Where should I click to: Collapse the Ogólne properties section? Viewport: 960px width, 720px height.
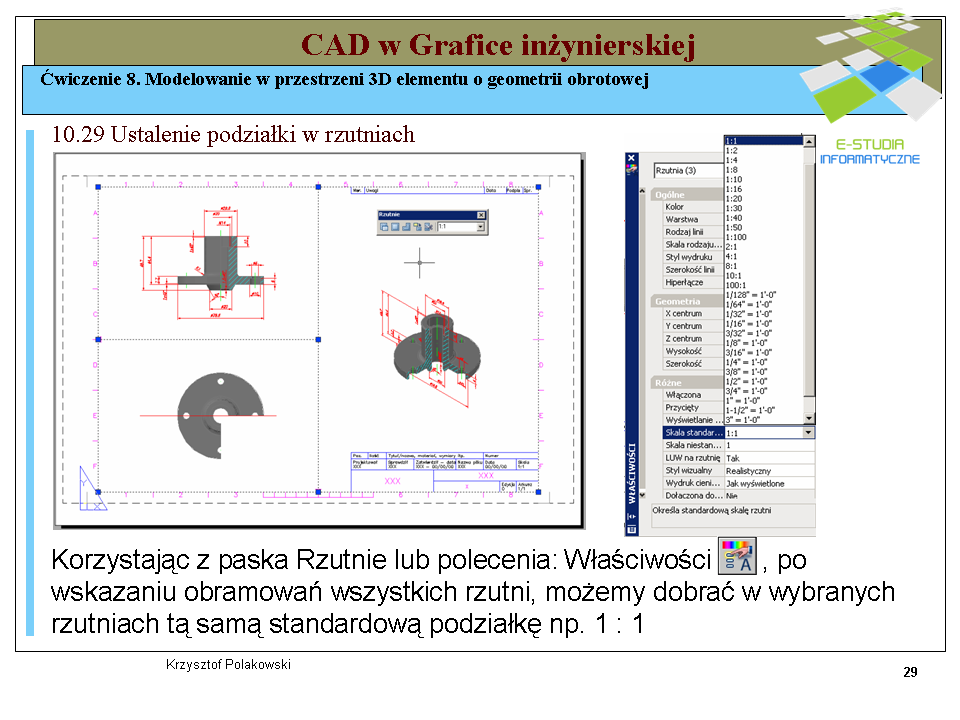[x=686, y=195]
